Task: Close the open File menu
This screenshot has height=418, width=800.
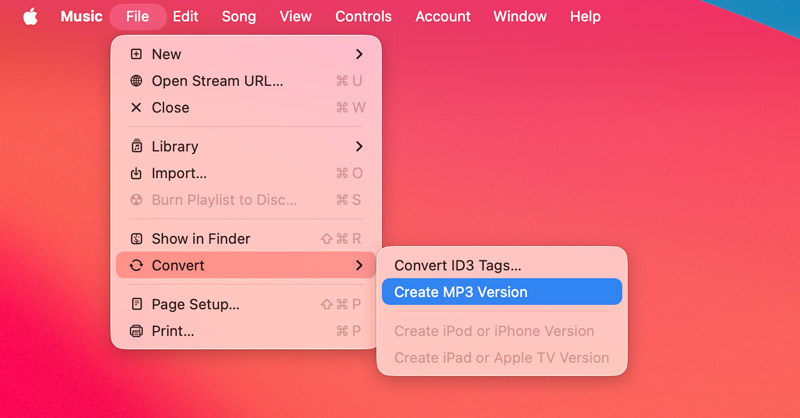Action: pyautogui.click(x=138, y=16)
